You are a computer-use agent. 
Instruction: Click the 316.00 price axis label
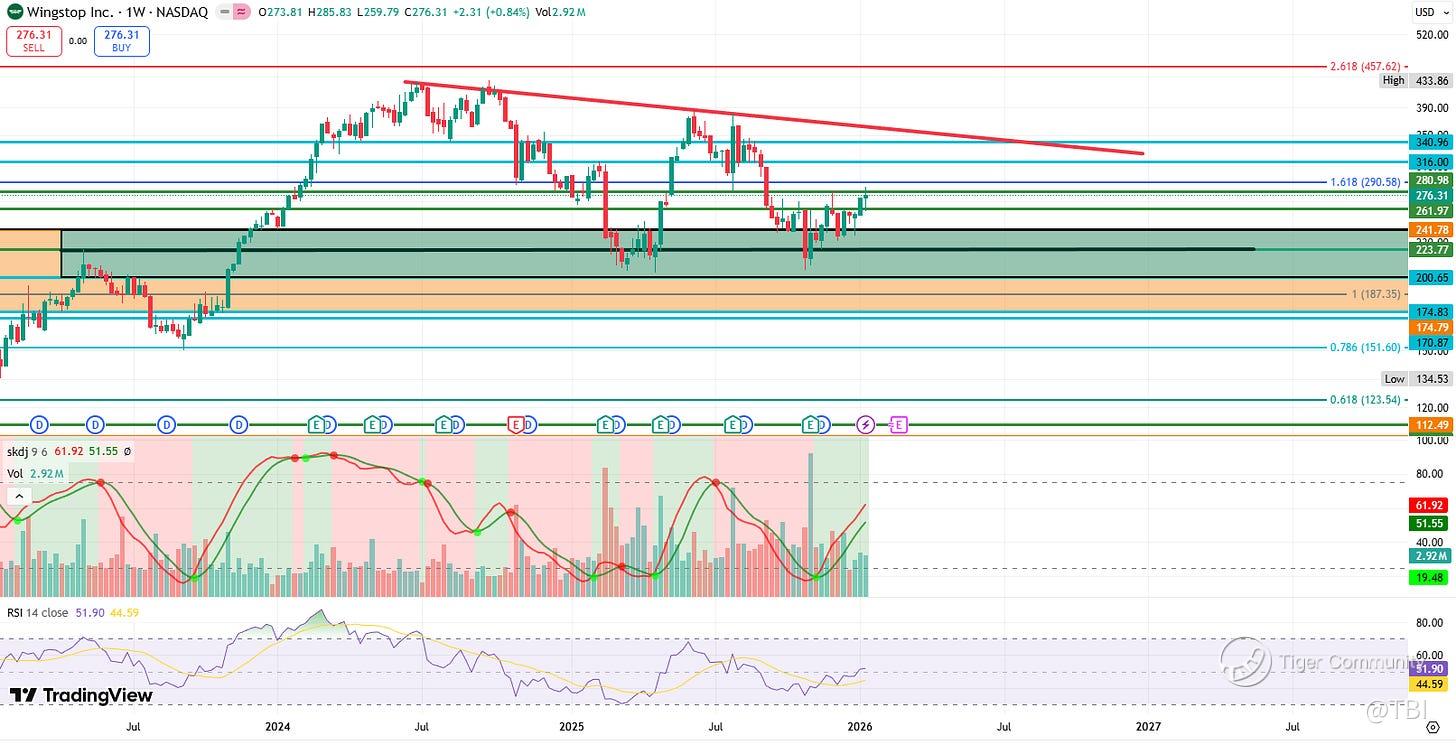click(x=1430, y=162)
